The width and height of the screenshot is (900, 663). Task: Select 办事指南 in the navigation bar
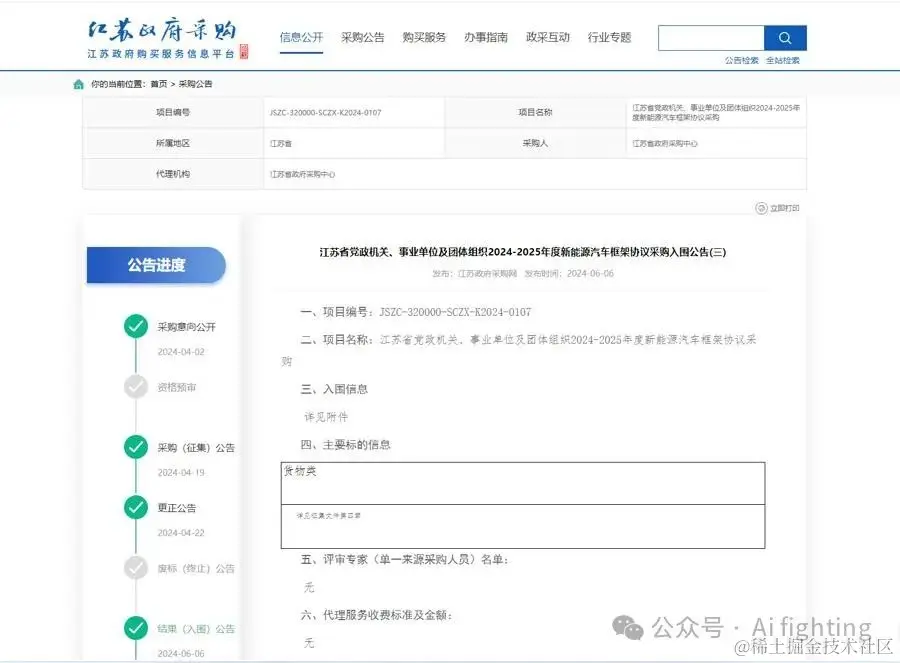pos(484,36)
